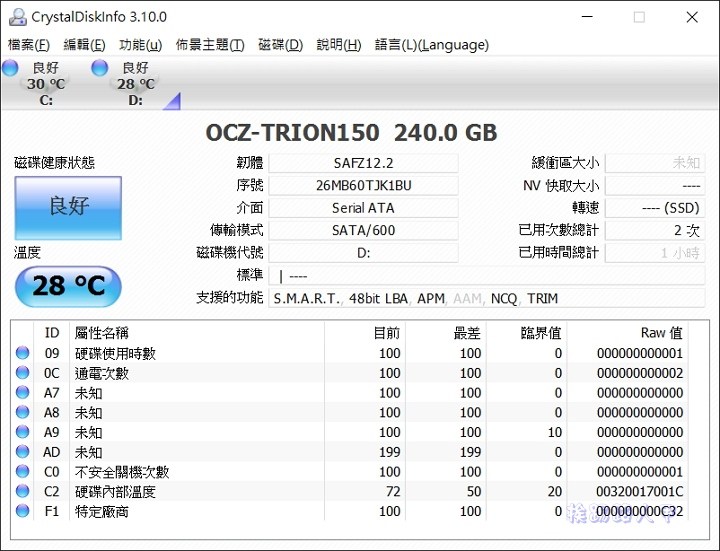Click the 目前 column header
Viewport: 720px width, 551px height.
pos(365,333)
